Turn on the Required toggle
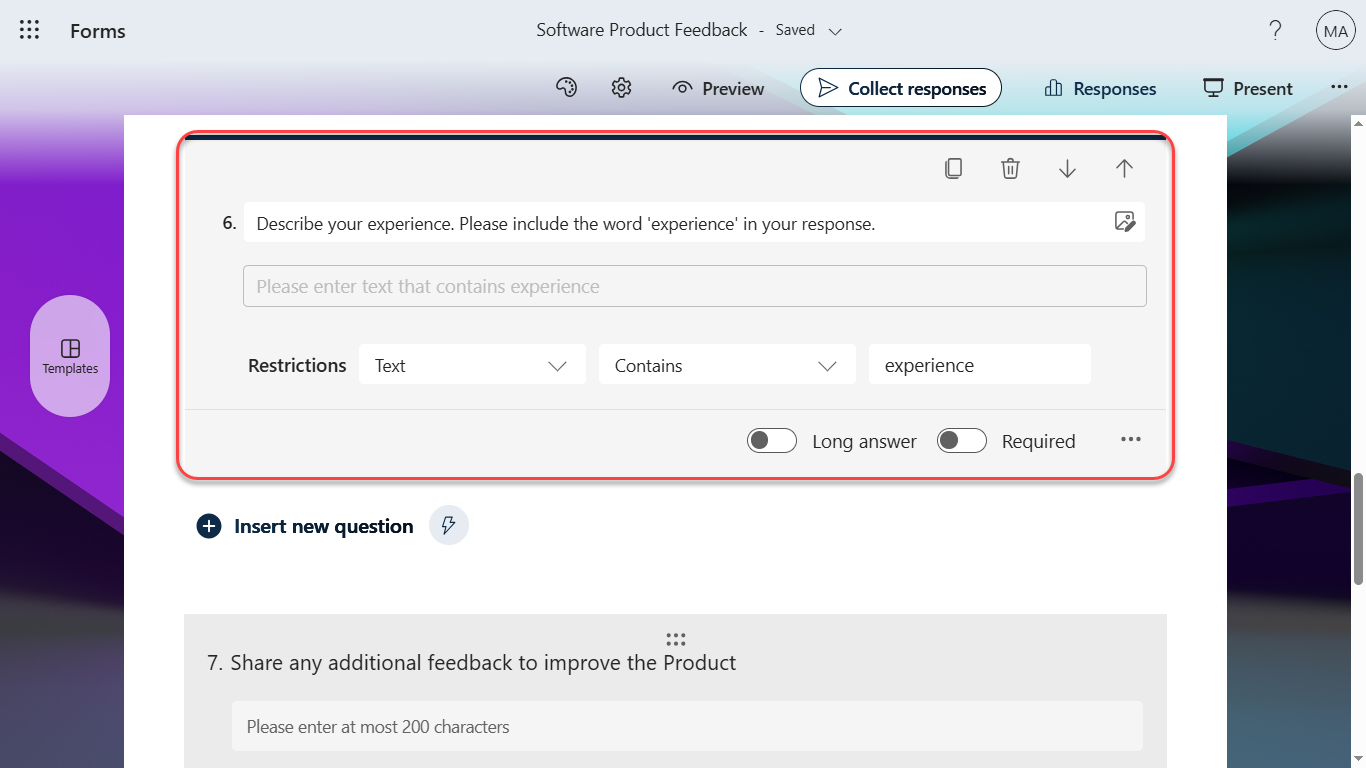 click(x=962, y=441)
